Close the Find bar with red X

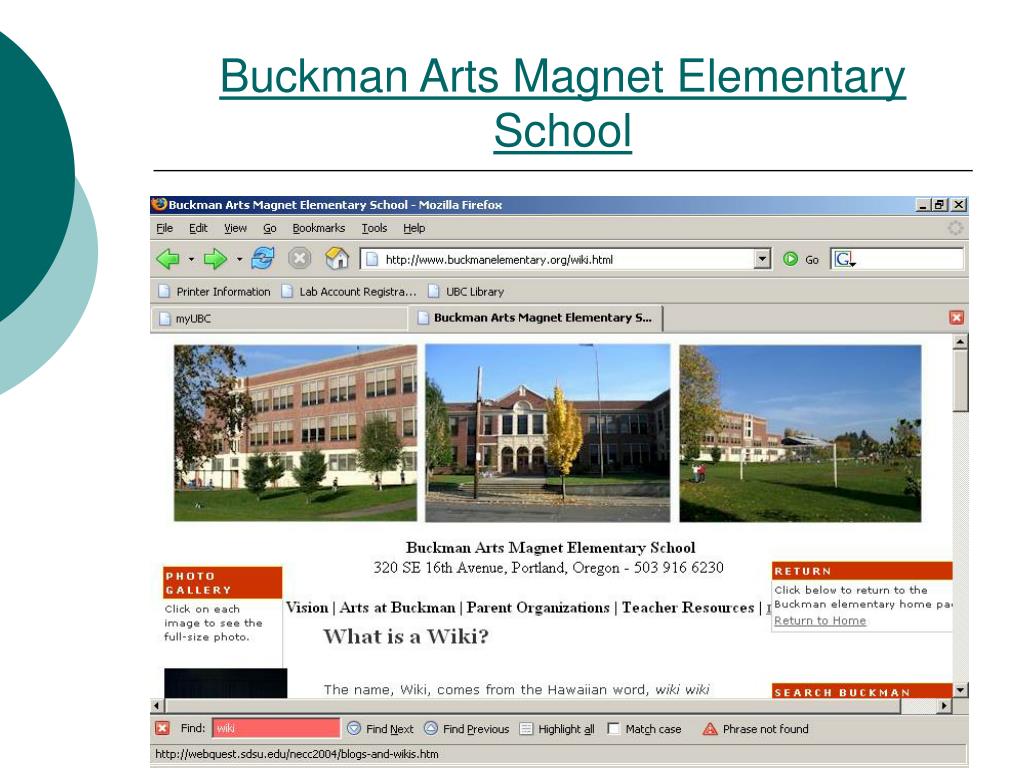tap(163, 728)
